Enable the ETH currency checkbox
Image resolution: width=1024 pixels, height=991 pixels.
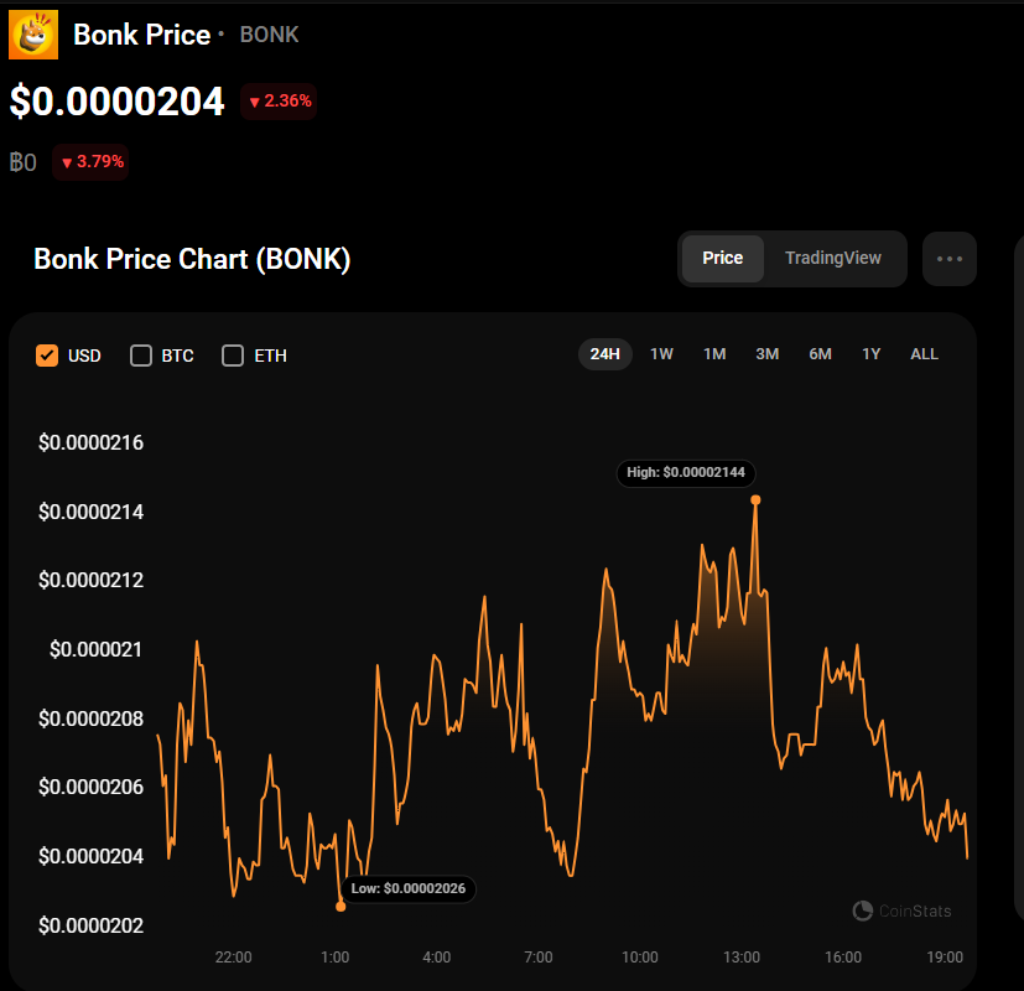pos(232,355)
